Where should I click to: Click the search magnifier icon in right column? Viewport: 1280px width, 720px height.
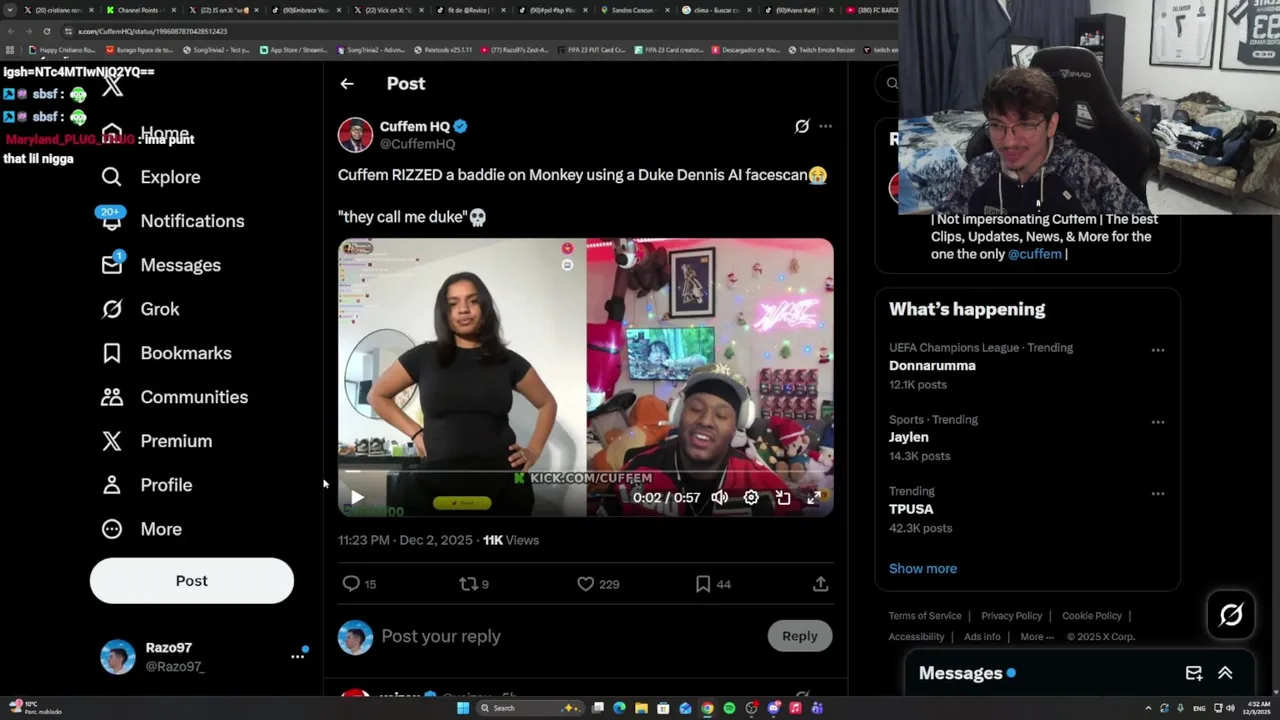coord(892,84)
